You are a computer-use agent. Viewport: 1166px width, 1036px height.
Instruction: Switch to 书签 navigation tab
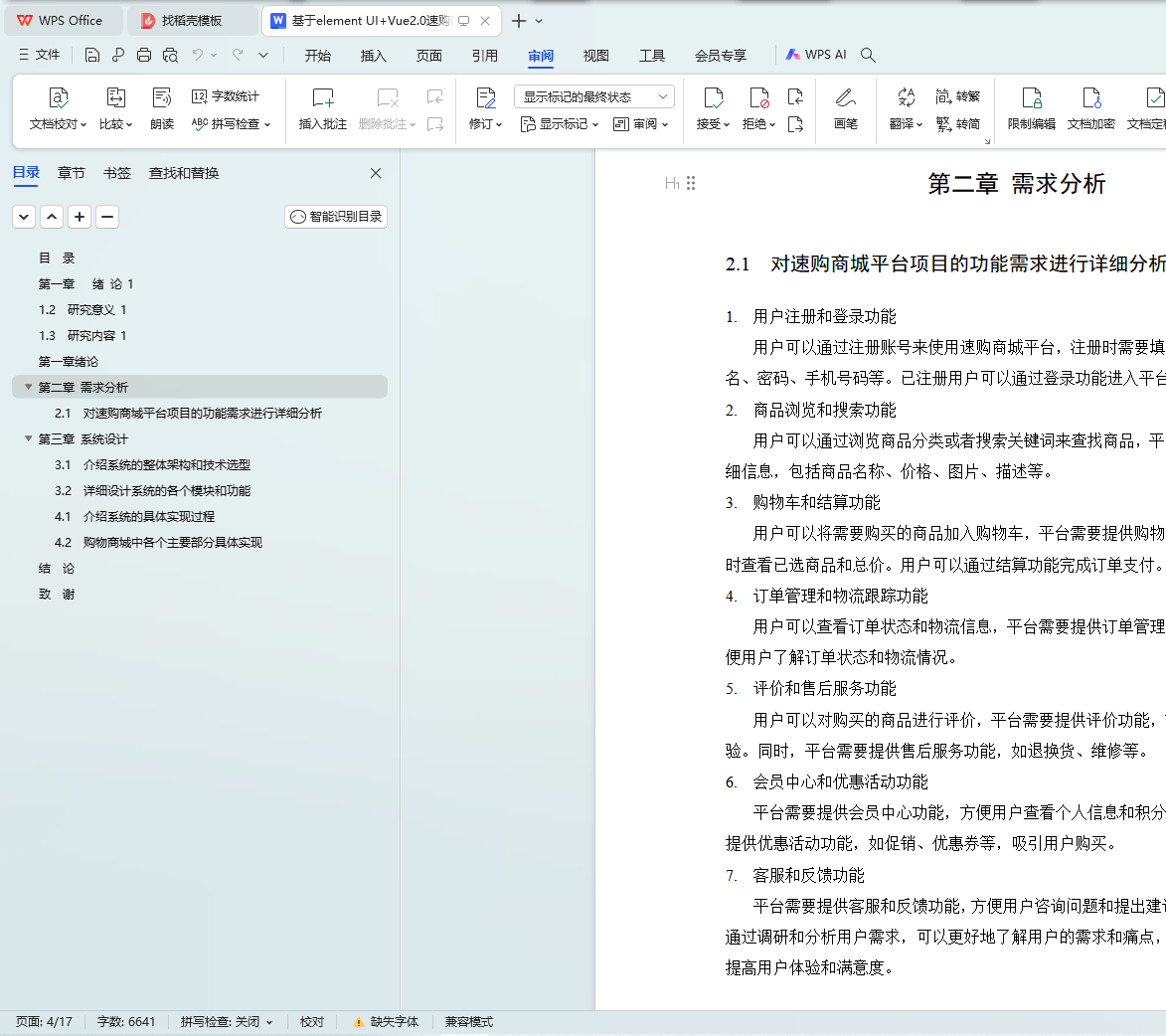pos(116,173)
